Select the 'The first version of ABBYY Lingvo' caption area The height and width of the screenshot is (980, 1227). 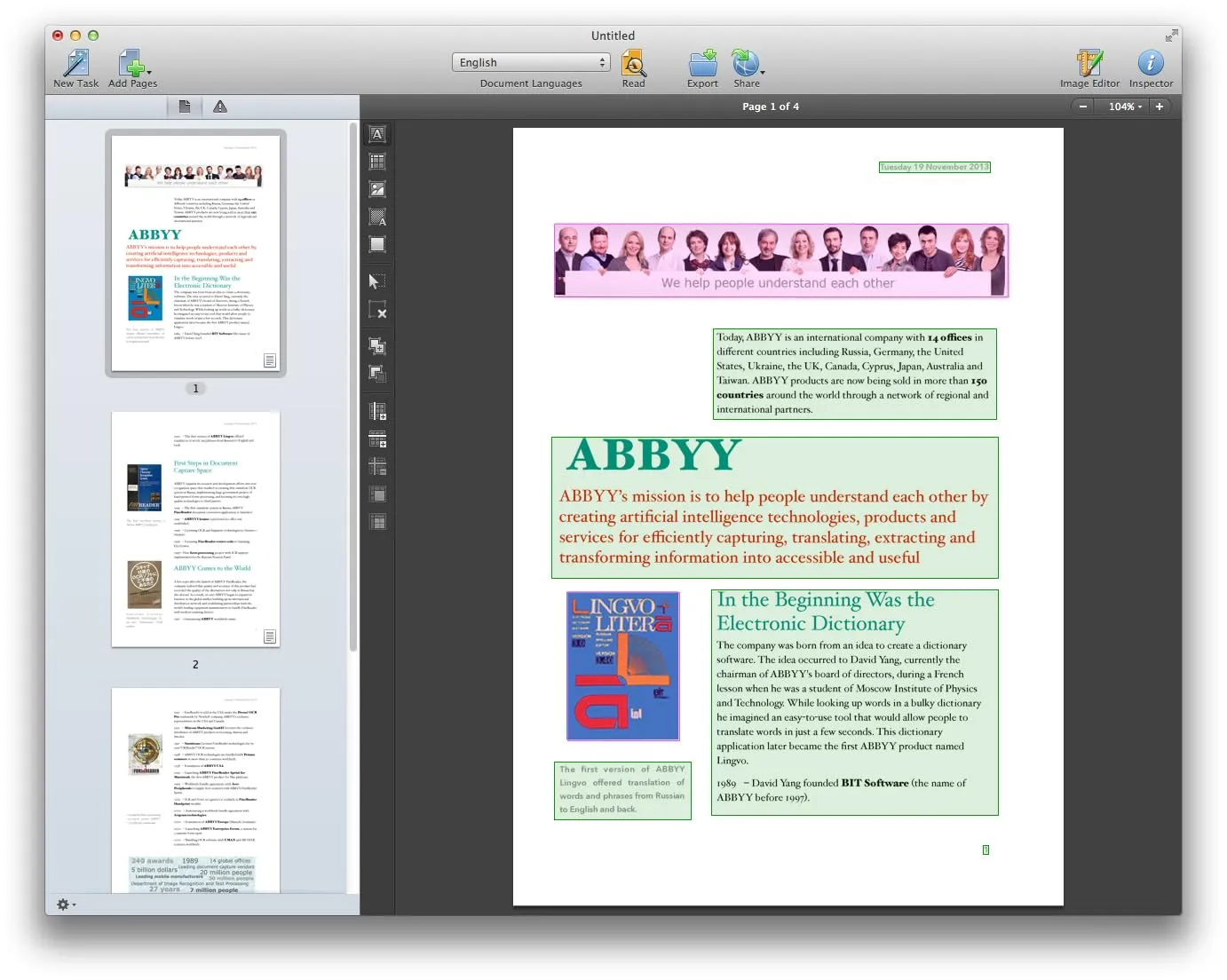[622, 790]
